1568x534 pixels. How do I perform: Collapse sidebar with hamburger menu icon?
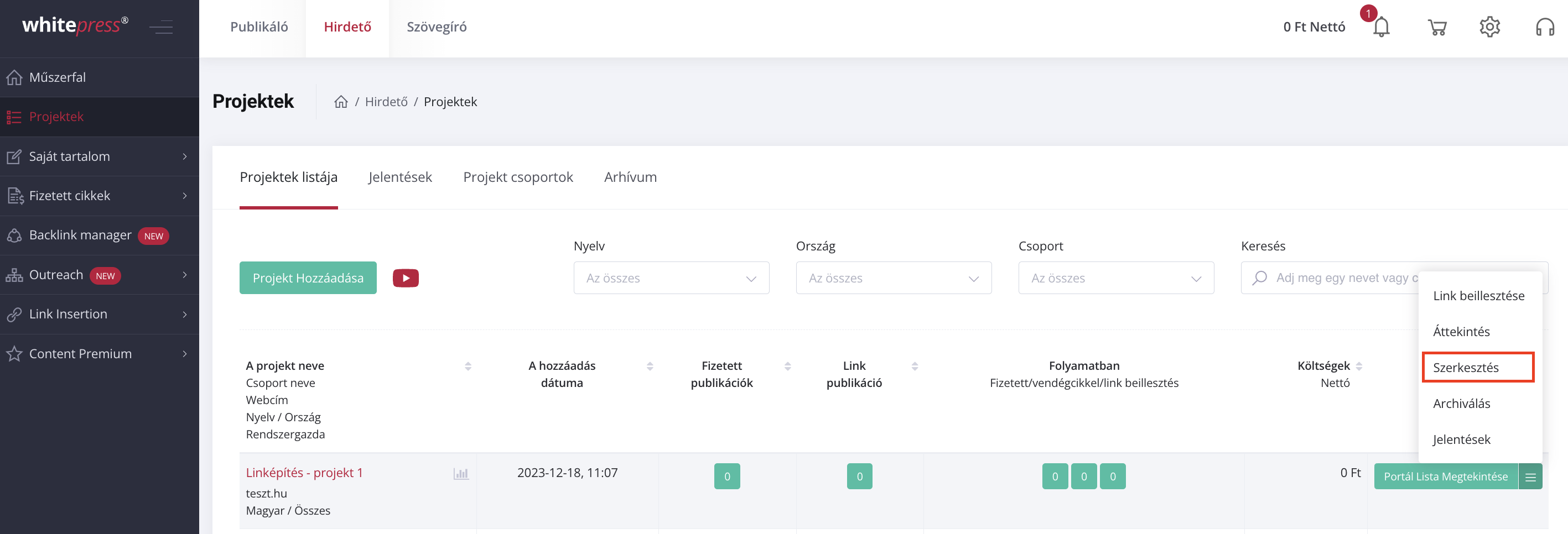point(162,27)
